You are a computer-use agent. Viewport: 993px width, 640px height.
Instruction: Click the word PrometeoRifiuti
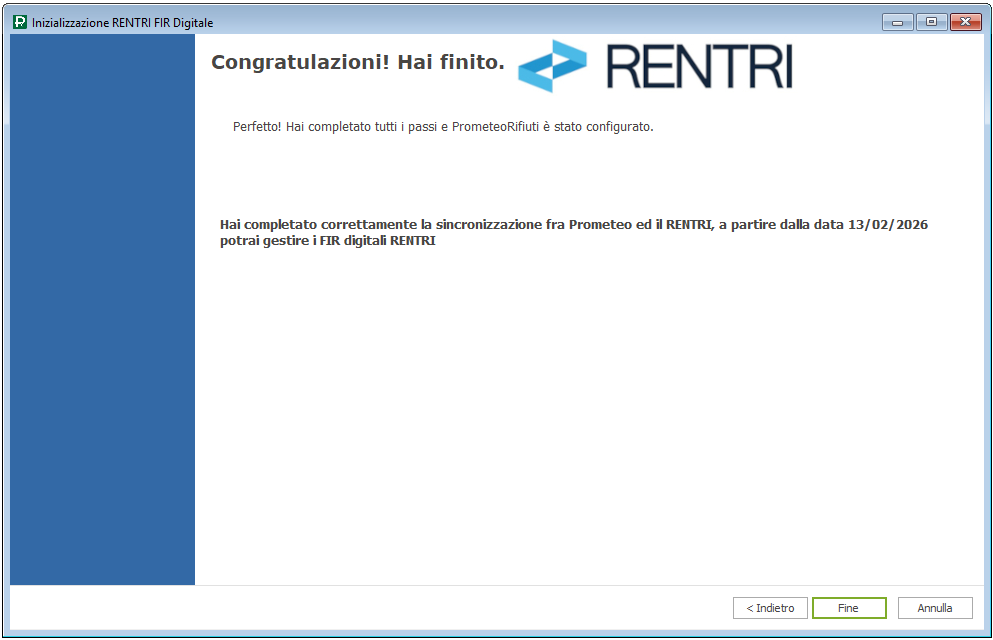(497, 127)
